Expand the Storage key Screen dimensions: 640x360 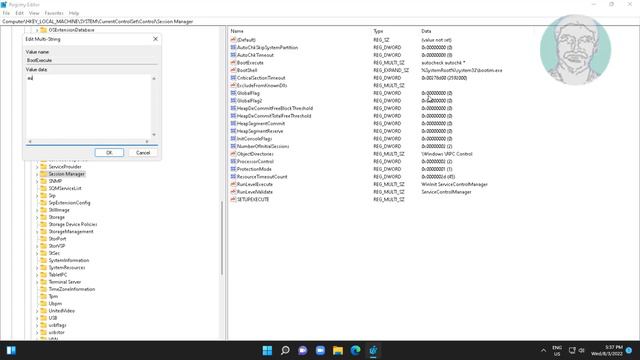(37, 217)
